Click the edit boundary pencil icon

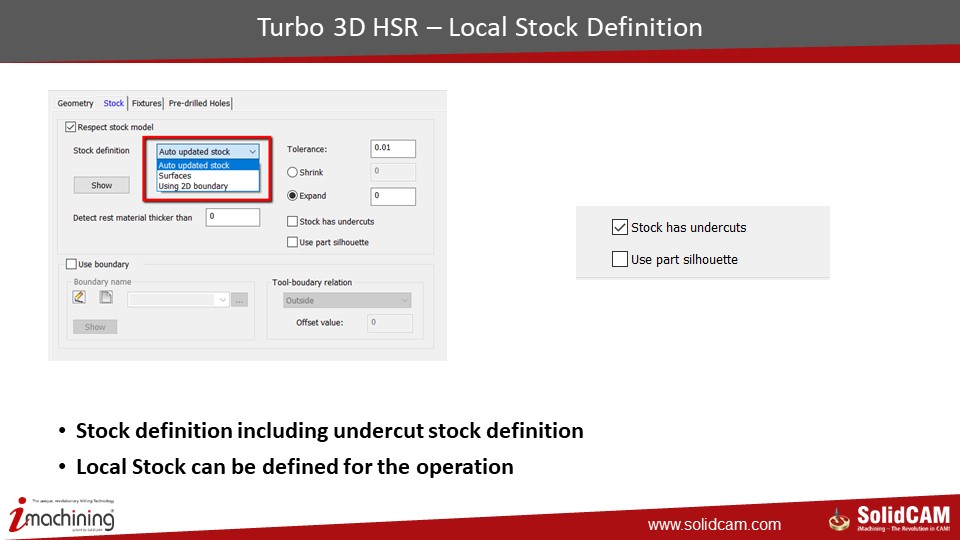[x=80, y=297]
